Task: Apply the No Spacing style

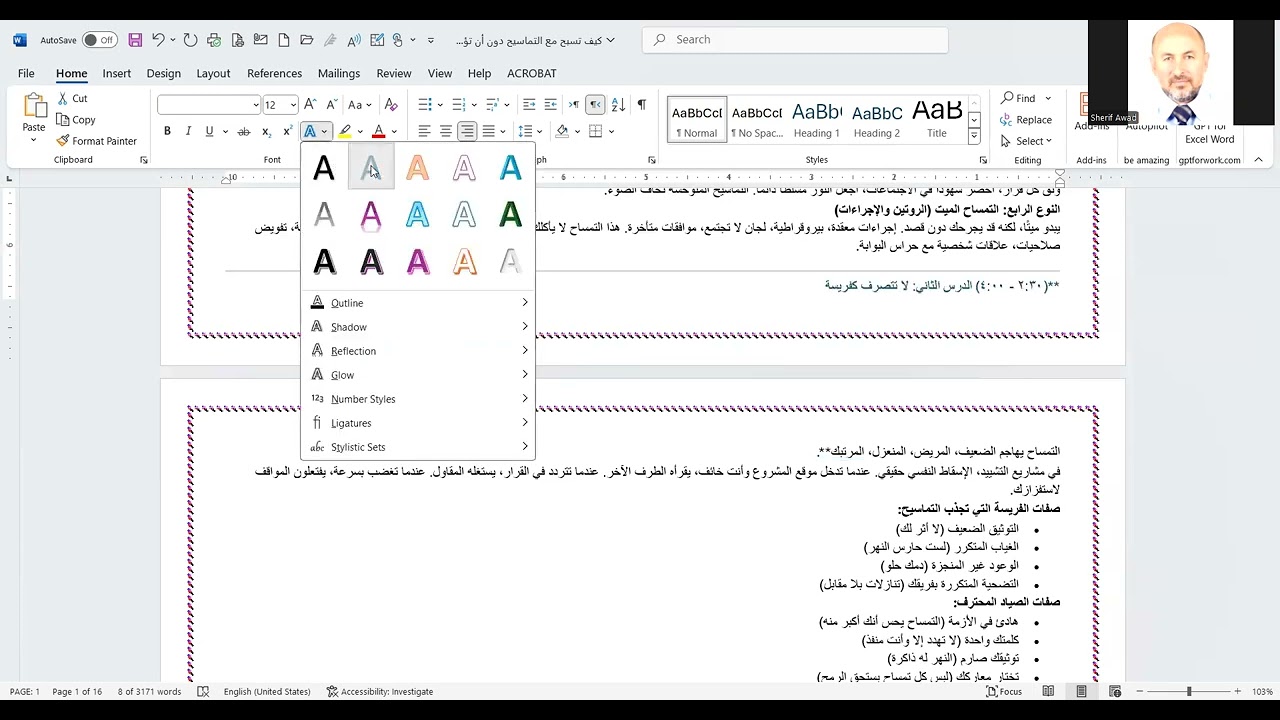Action: click(x=756, y=120)
